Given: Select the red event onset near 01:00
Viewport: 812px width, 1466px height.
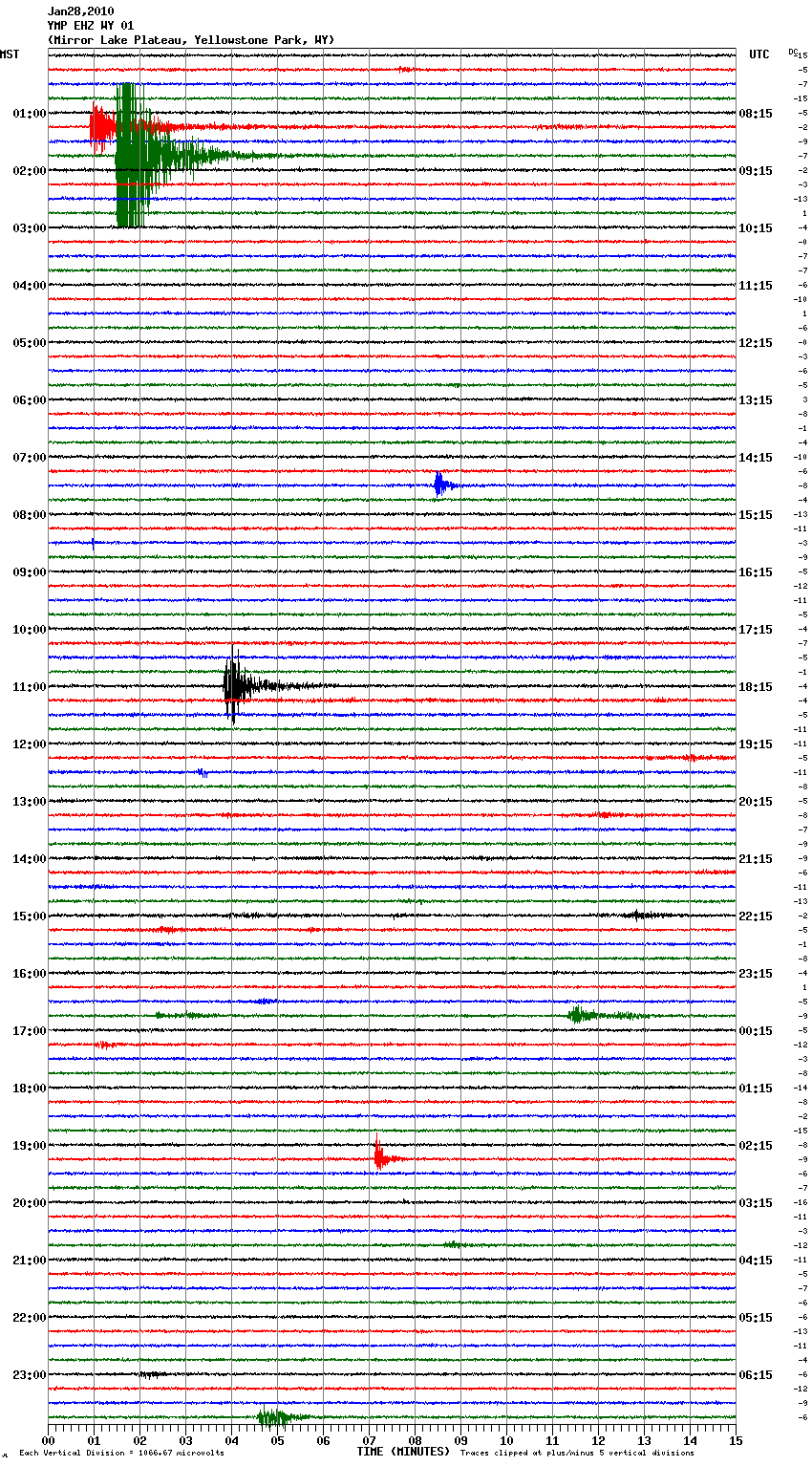Looking at the screenshot, I should [x=103, y=127].
